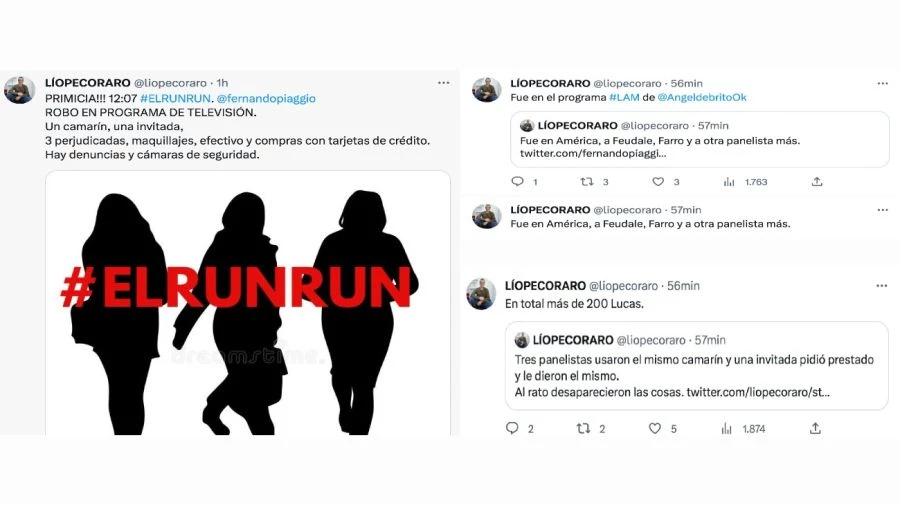Open the #LAM hashtag link
Image resolution: width=900 pixels, height=505 pixels.
[624, 98]
